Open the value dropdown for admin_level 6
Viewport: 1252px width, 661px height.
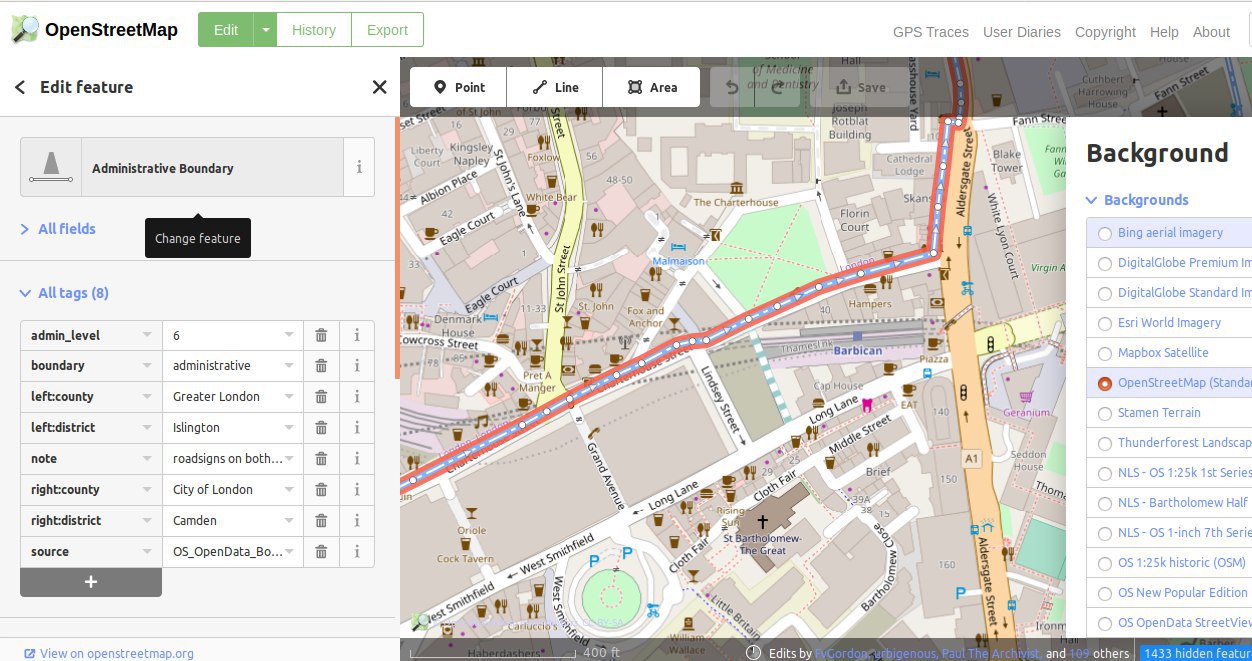click(x=289, y=335)
